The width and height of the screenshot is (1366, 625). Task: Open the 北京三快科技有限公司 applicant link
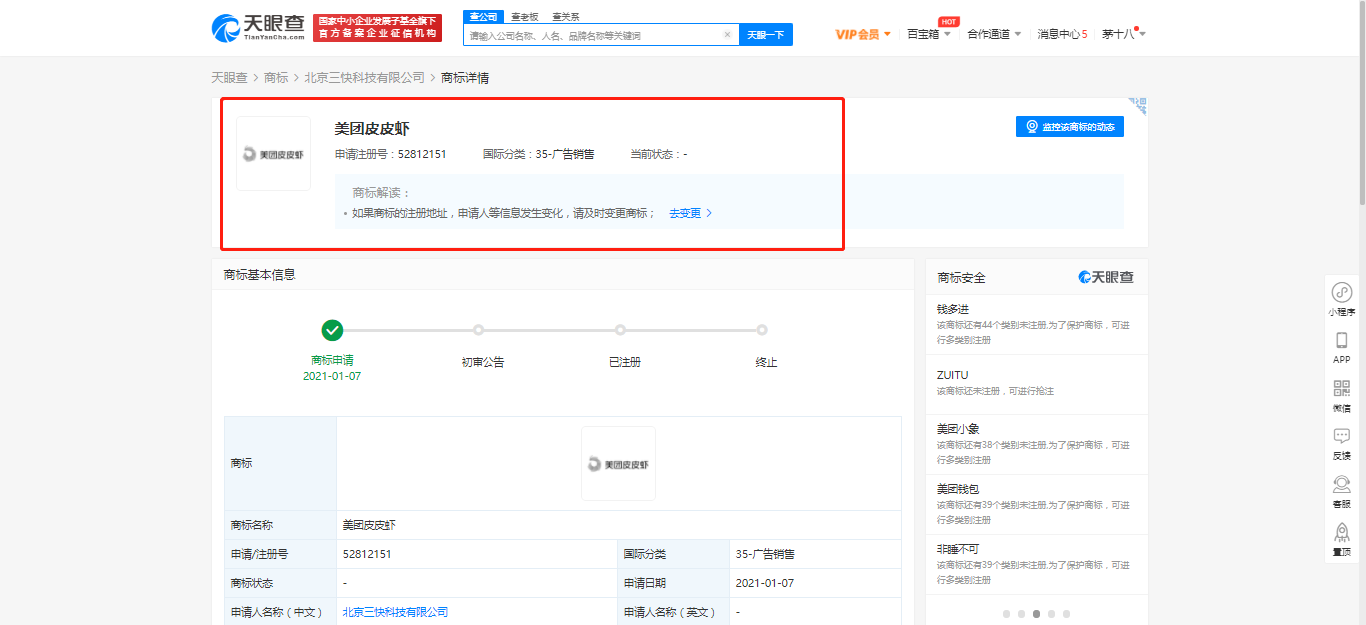[395, 612]
